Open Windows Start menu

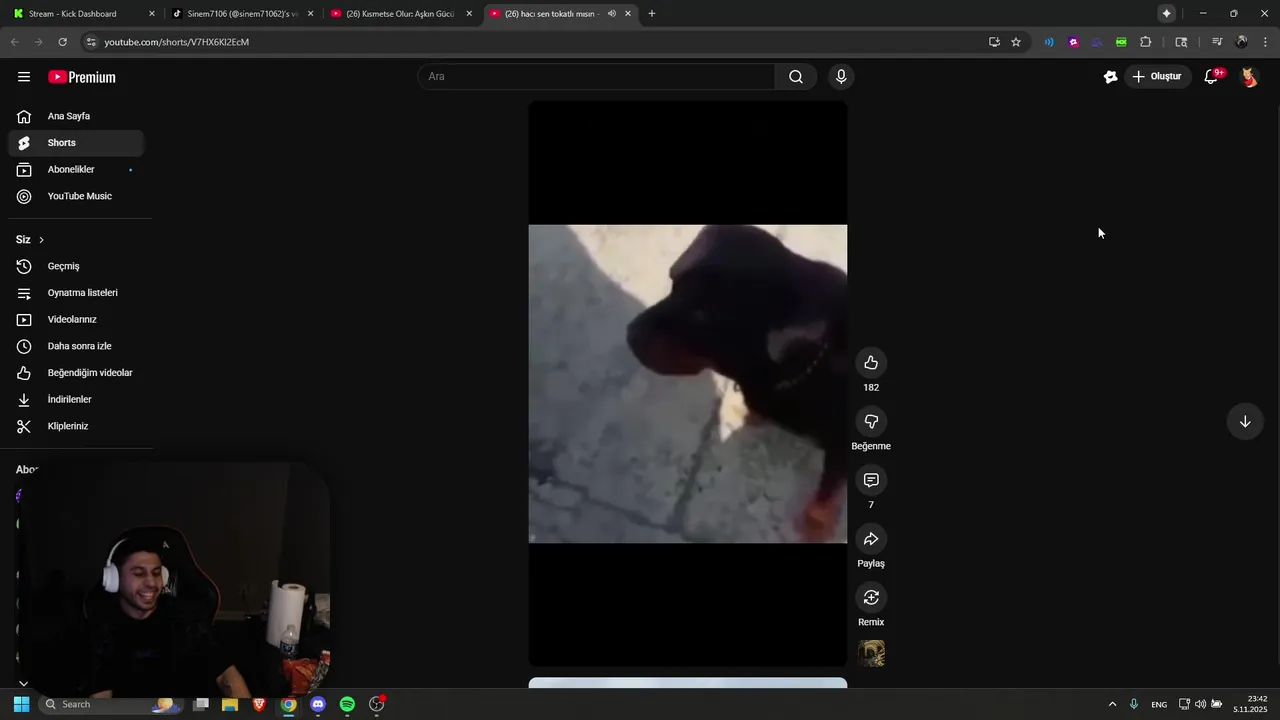21,704
